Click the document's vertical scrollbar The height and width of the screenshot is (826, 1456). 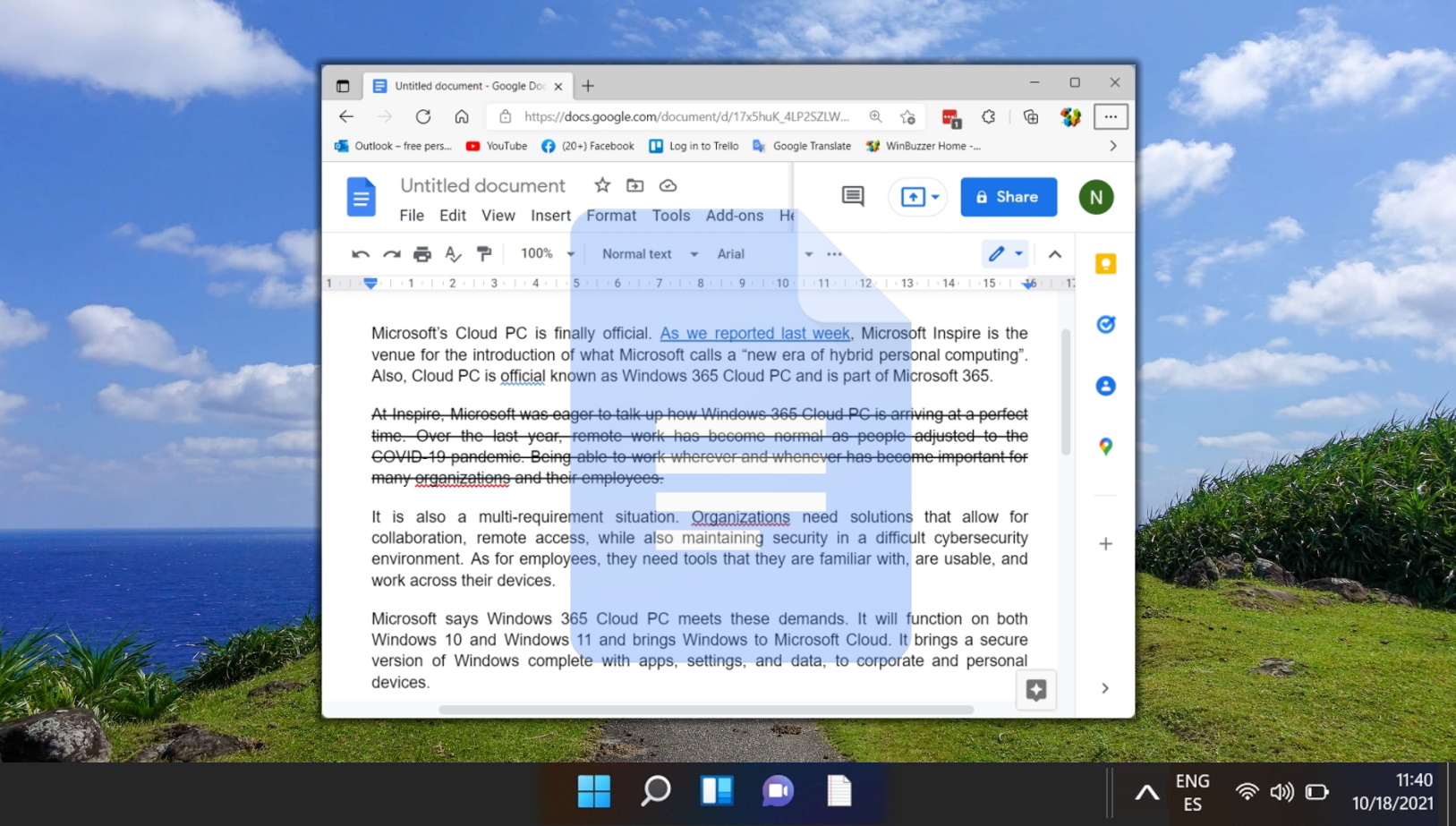(x=1065, y=393)
